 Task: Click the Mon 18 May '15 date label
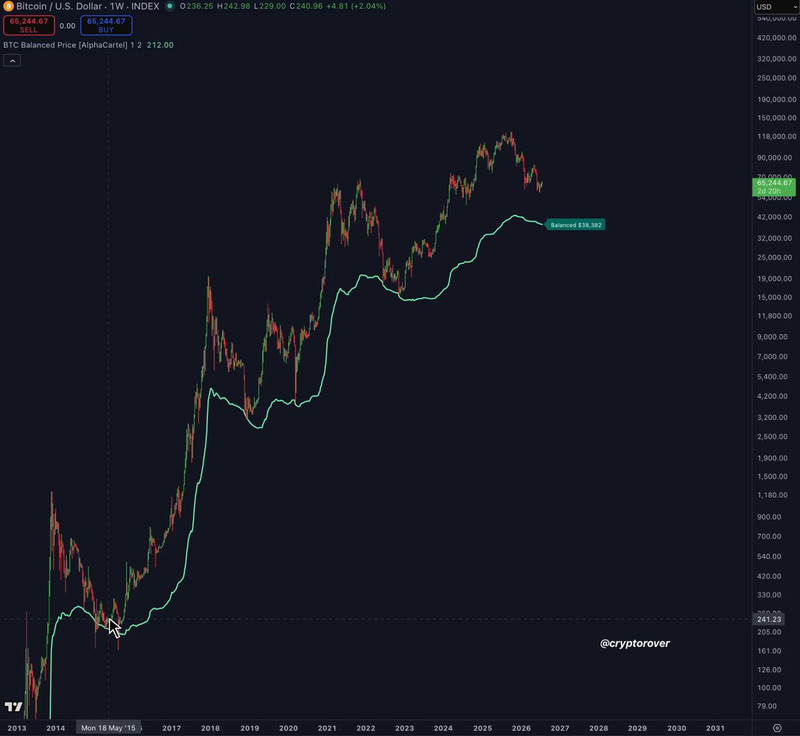pyautogui.click(x=108, y=728)
